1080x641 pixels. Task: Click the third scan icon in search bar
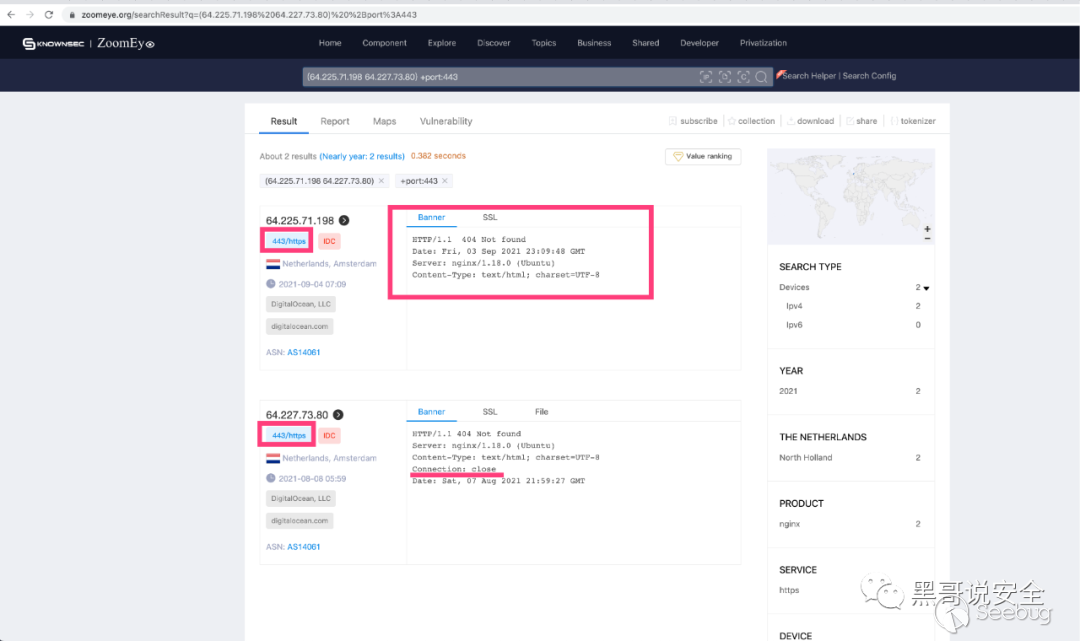coord(743,77)
